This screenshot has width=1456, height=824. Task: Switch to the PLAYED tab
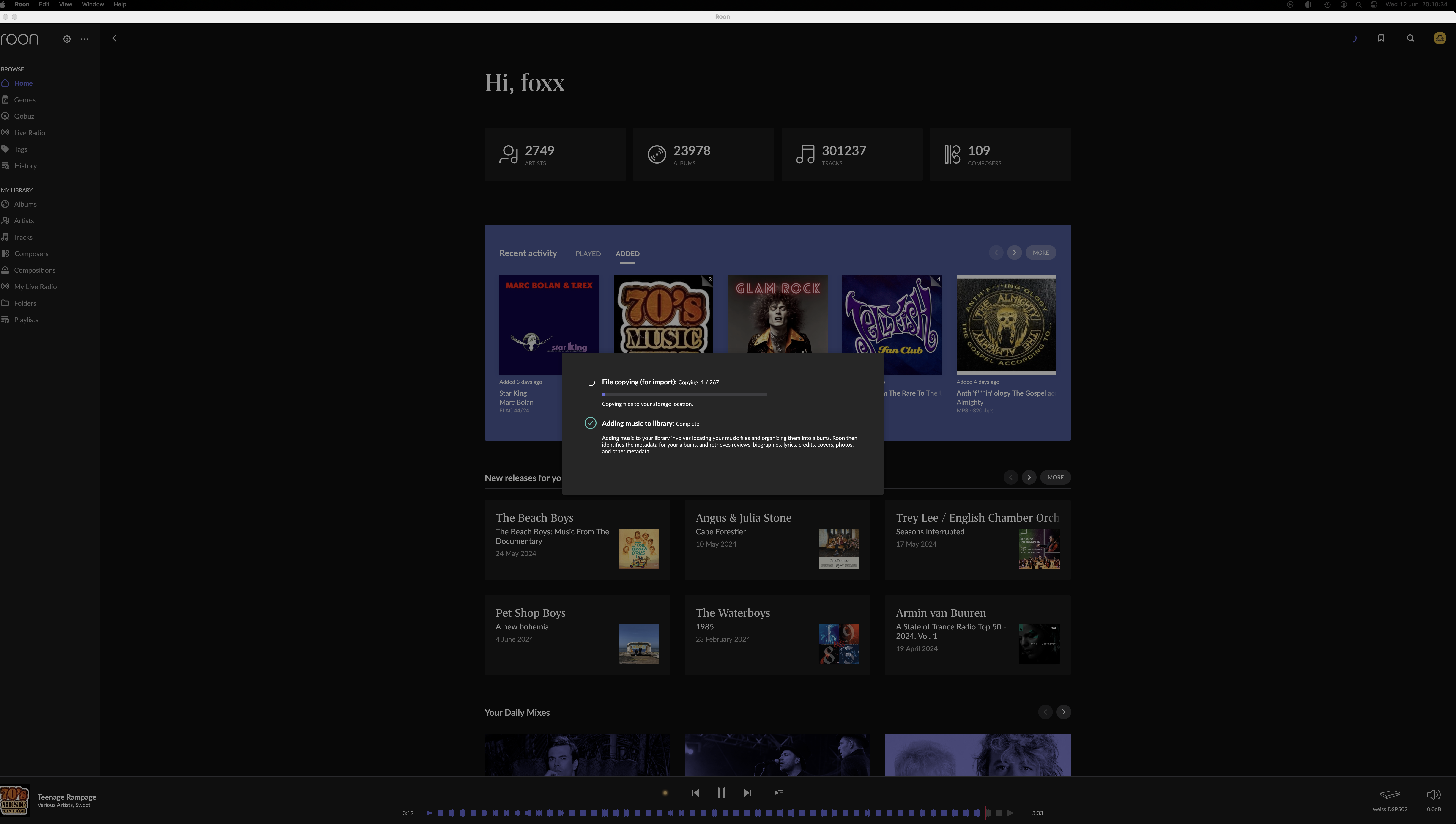click(x=588, y=253)
